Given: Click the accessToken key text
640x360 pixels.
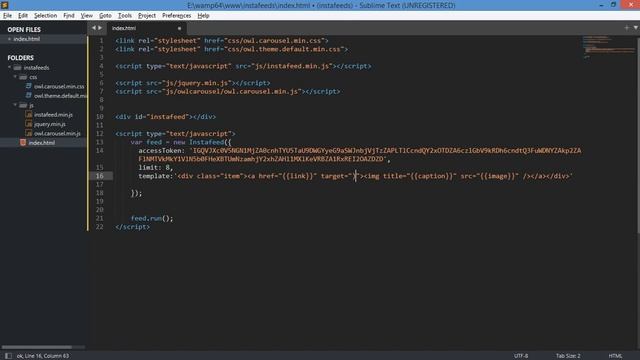Looking at the screenshot, I should coord(162,151).
